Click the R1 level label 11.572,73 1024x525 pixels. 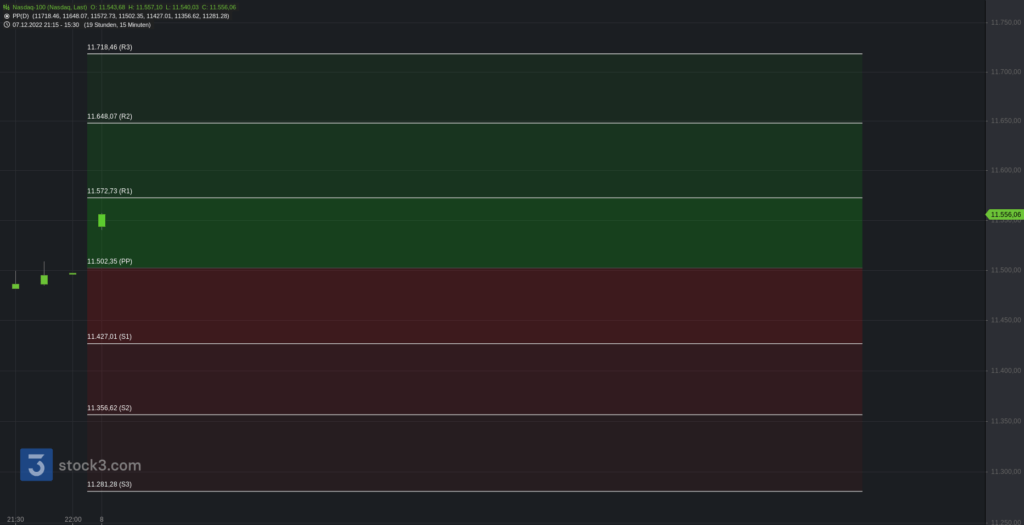(x=109, y=191)
